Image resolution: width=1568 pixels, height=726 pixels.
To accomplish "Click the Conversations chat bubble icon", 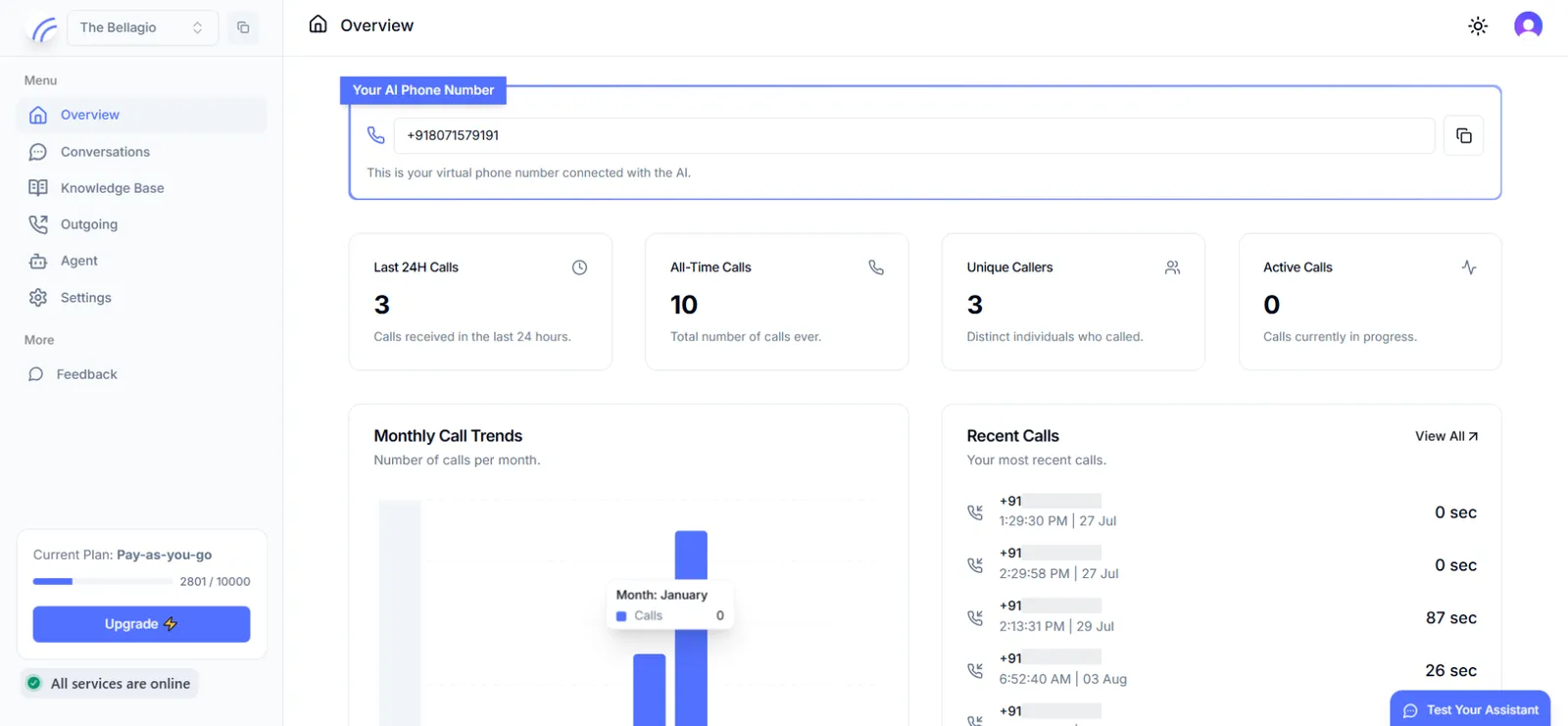I will (x=38, y=152).
